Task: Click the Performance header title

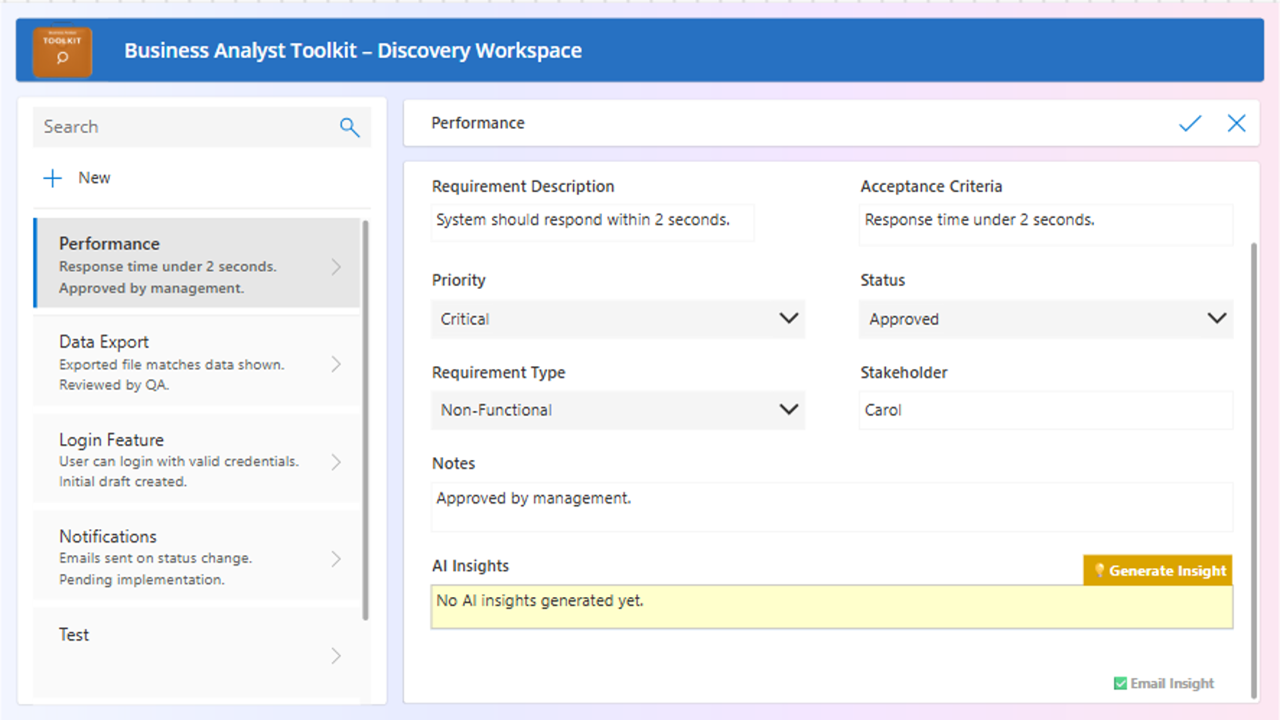Action: tap(478, 123)
